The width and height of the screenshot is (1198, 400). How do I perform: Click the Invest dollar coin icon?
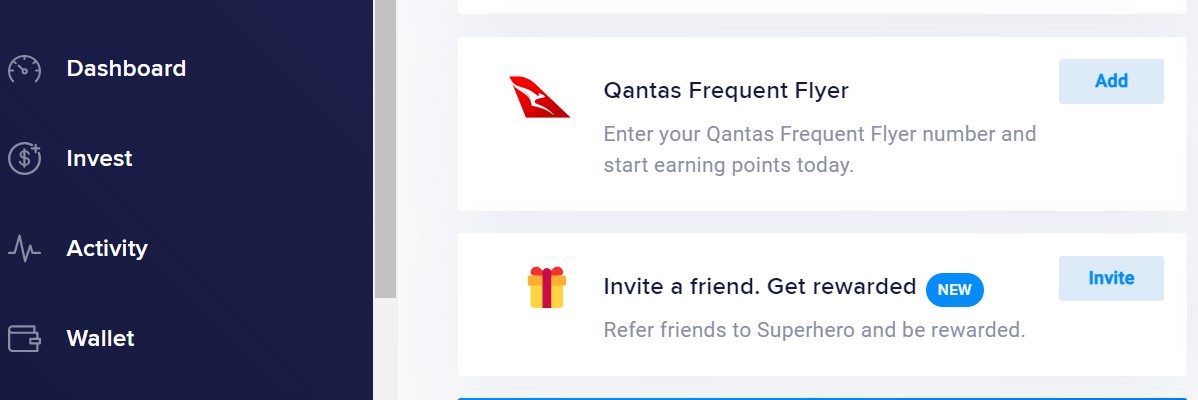pyautogui.click(x=24, y=159)
